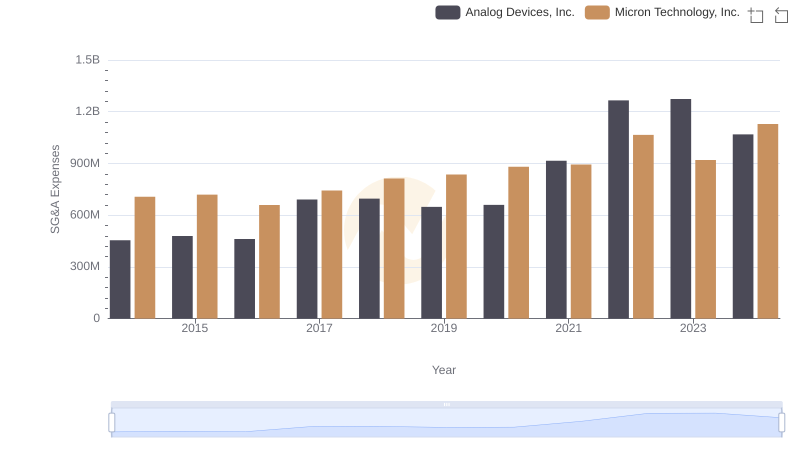The width and height of the screenshot is (800, 461).
Task: Click the 2017 x-axis label
Action: click(319, 328)
